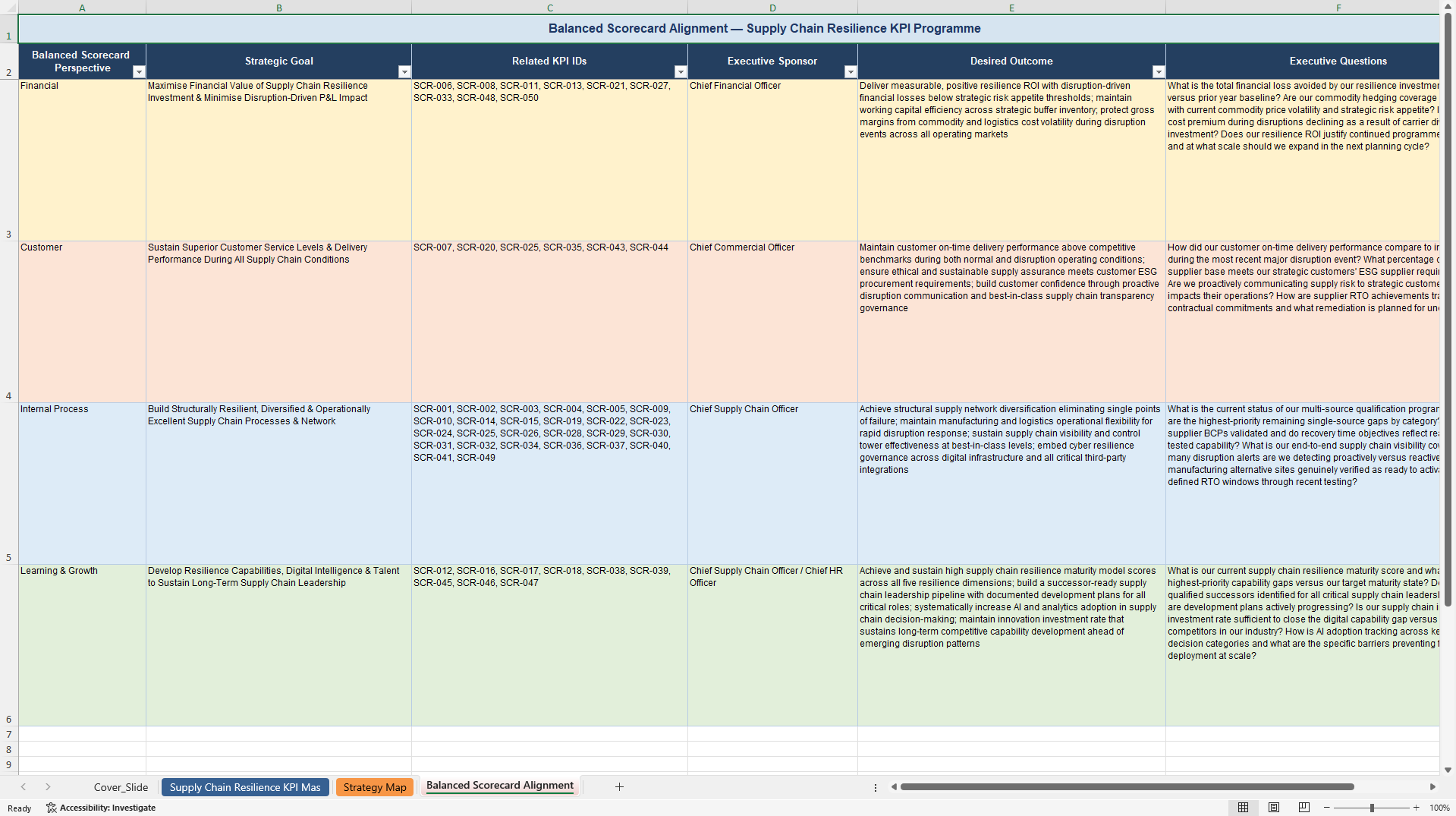Select the Select All corner button

click(9, 8)
